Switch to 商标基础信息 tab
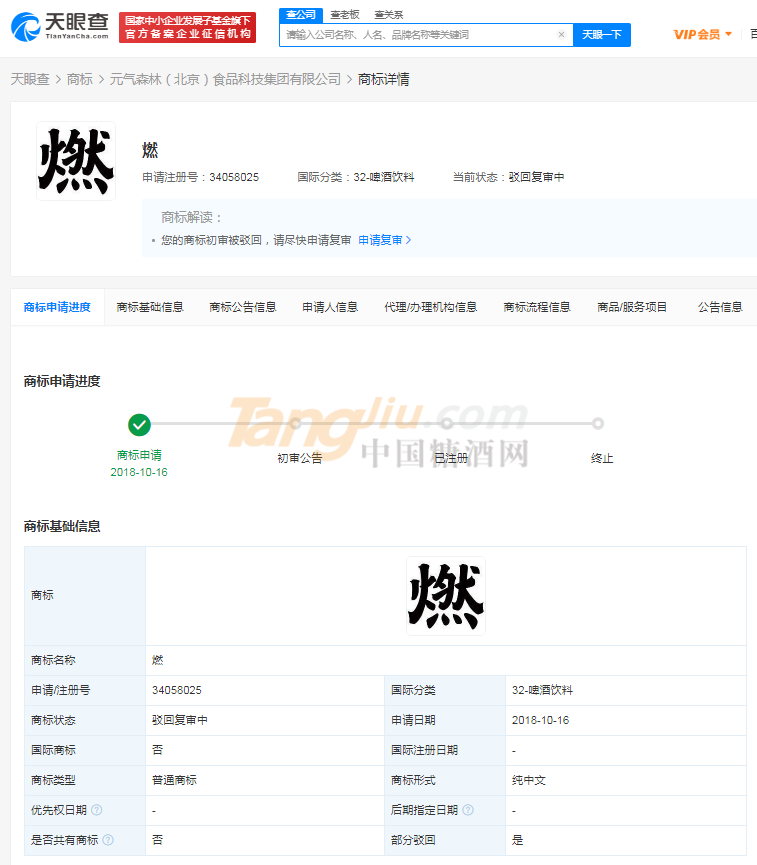 (150, 307)
